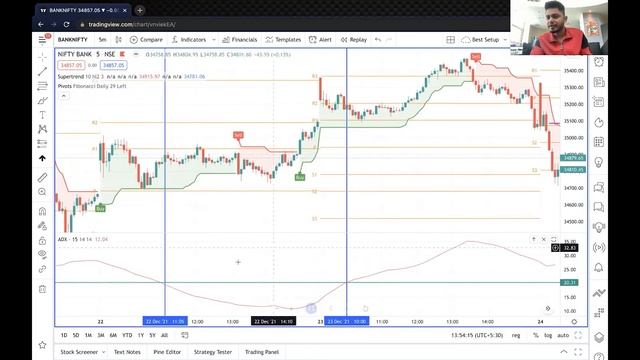Select the trend line drawing tool
The height and width of the screenshot is (360, 640).
(x=42, y=72)
